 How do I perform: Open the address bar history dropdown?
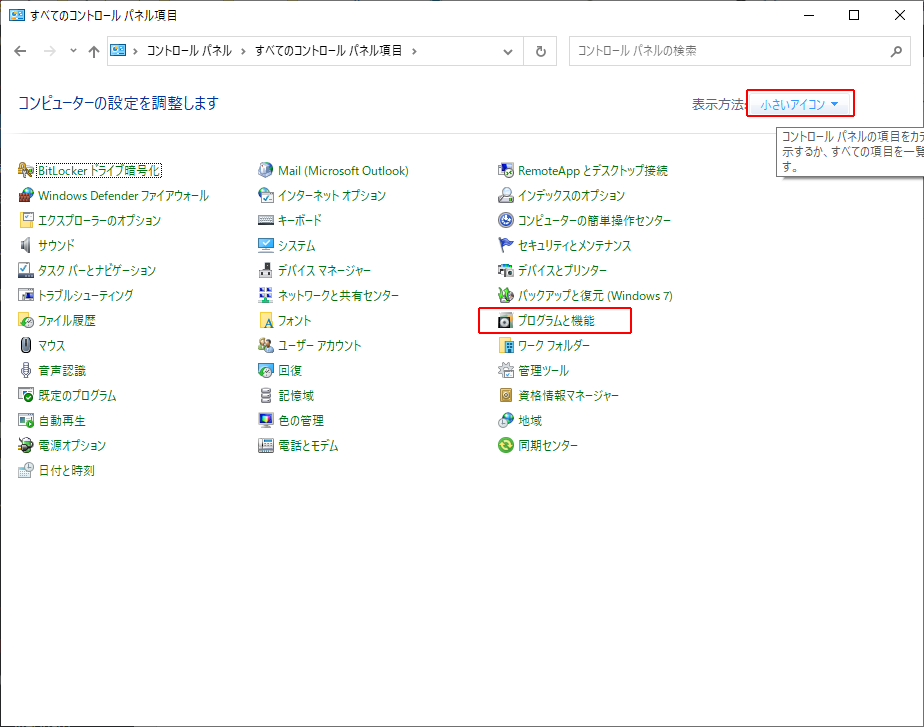click(508, 51)
